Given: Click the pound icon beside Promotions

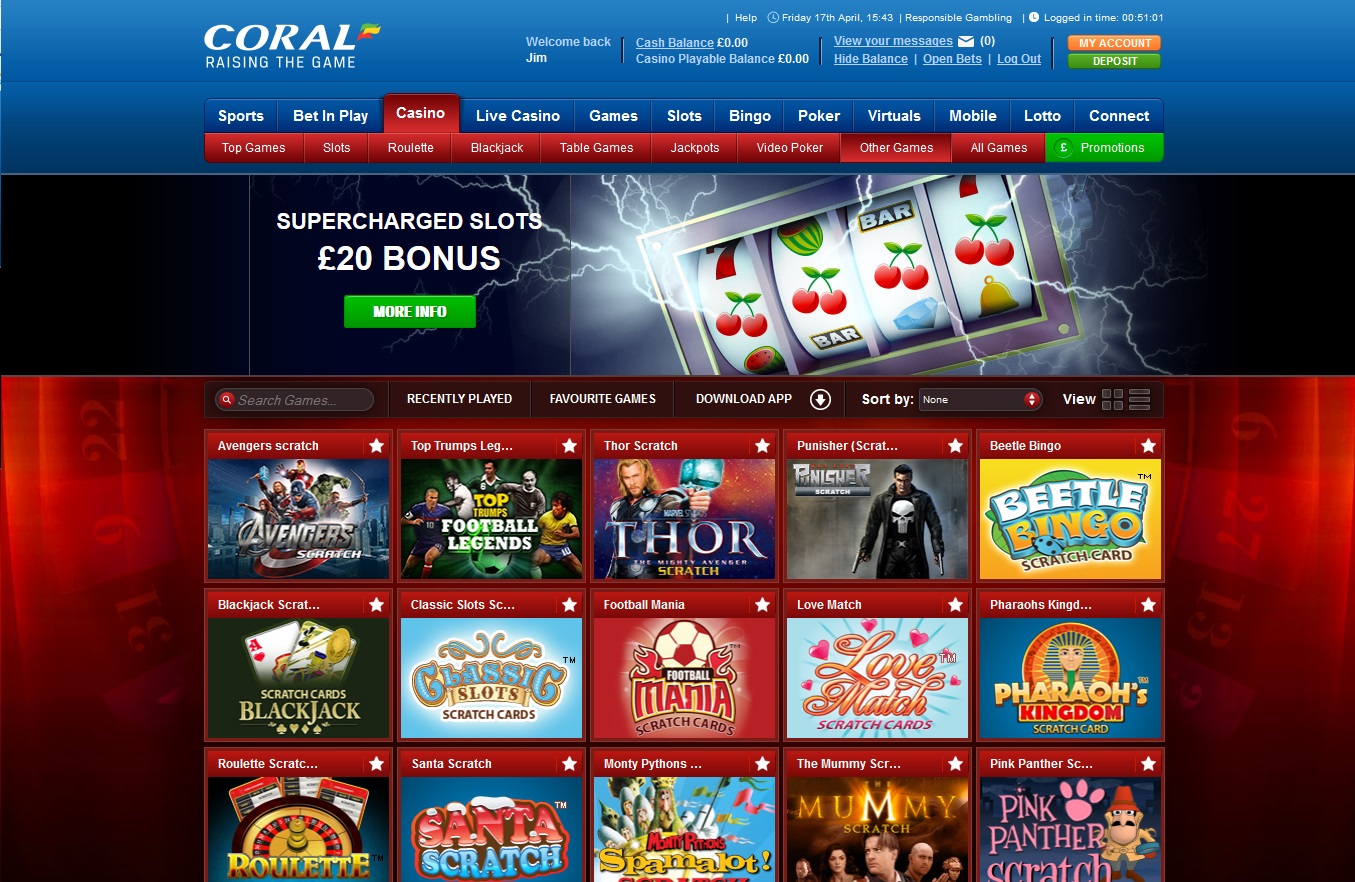Looking at the screenshot, I should pyautogui.click(x=1063, y=148).
